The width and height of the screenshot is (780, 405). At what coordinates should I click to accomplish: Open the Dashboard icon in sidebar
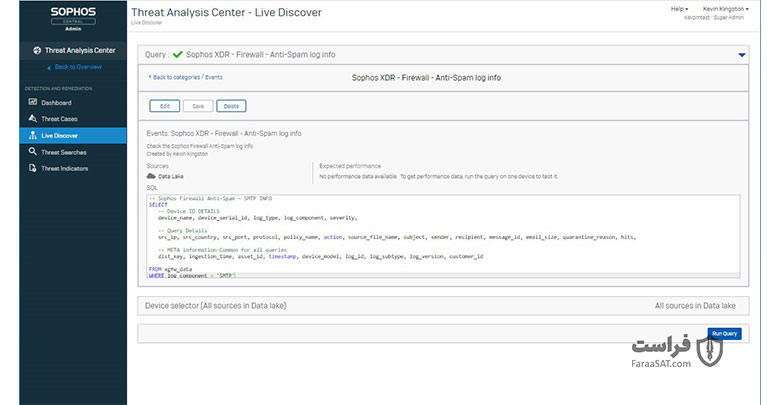[33, 102]
